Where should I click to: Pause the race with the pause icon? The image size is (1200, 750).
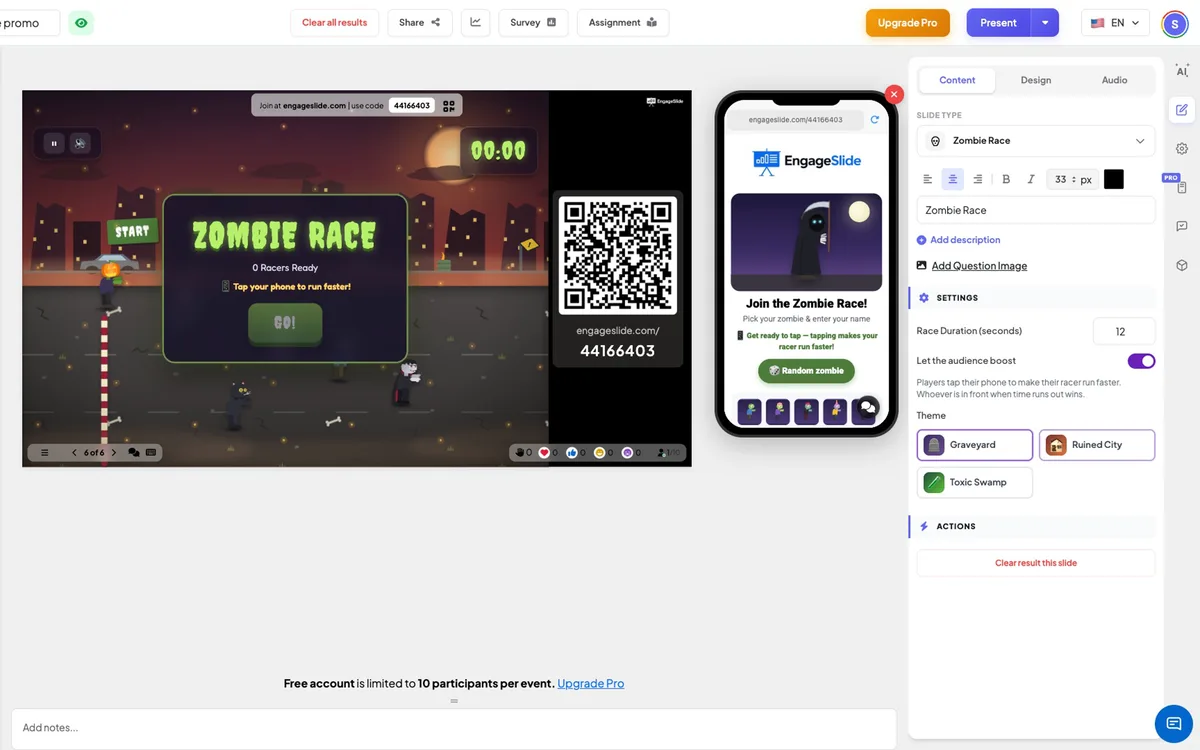click(54, 144)
